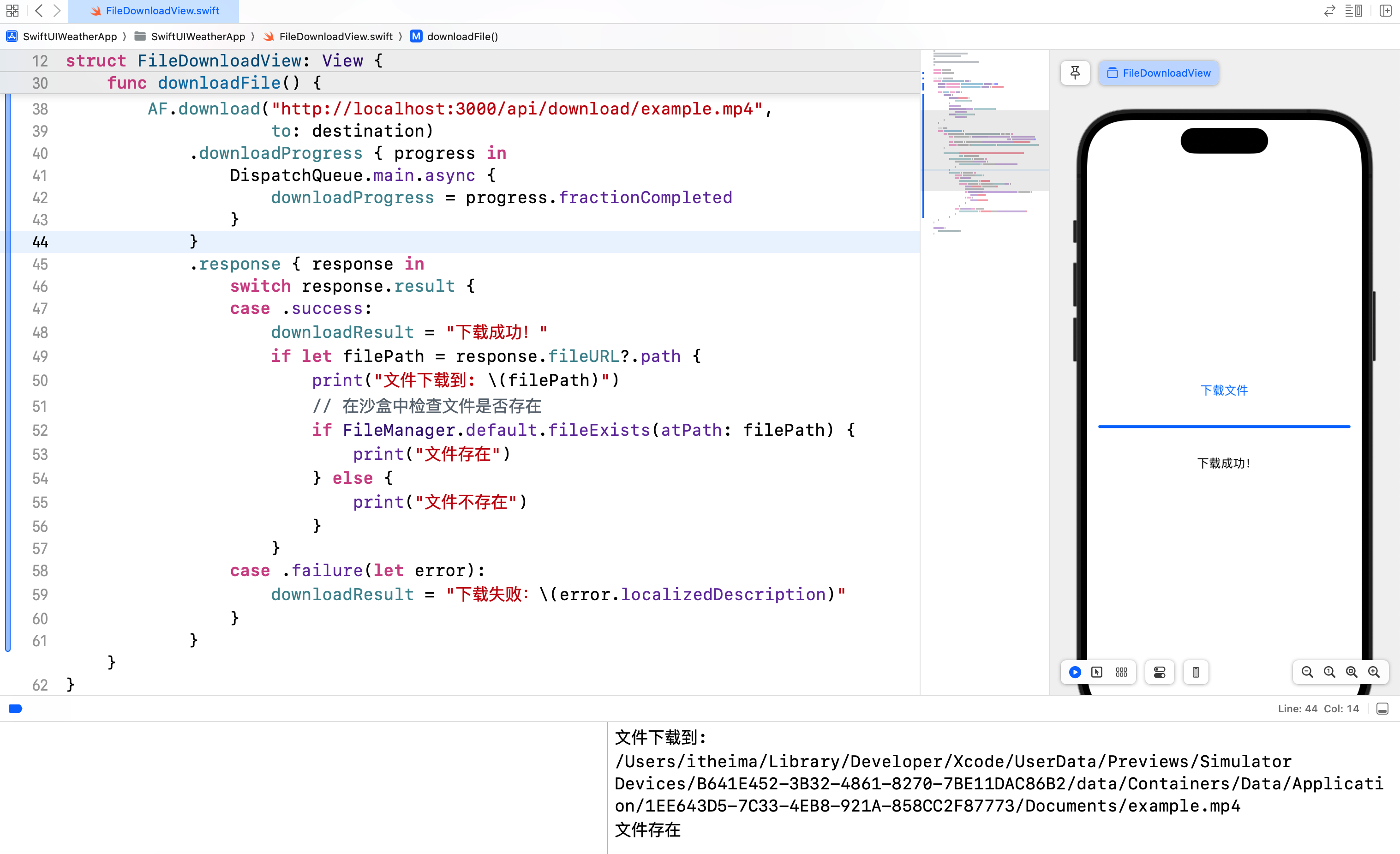1400x854 pixels.
Task: Click the 下载成功! result label in the preview
Action: [x=1224, y=463]
